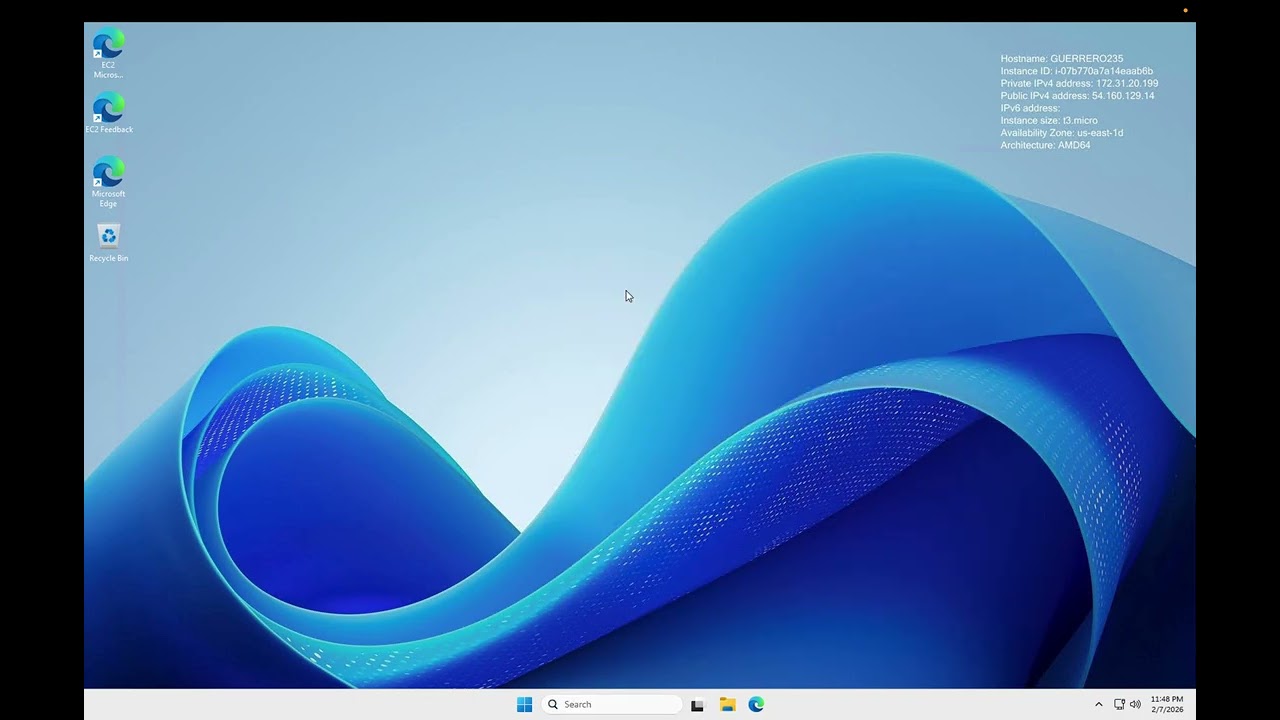The image size is (1280, 720).
Task: Select the EC2 Microsoft desktop shortcut
Action: pyautogui.click(x=108, y=55)
